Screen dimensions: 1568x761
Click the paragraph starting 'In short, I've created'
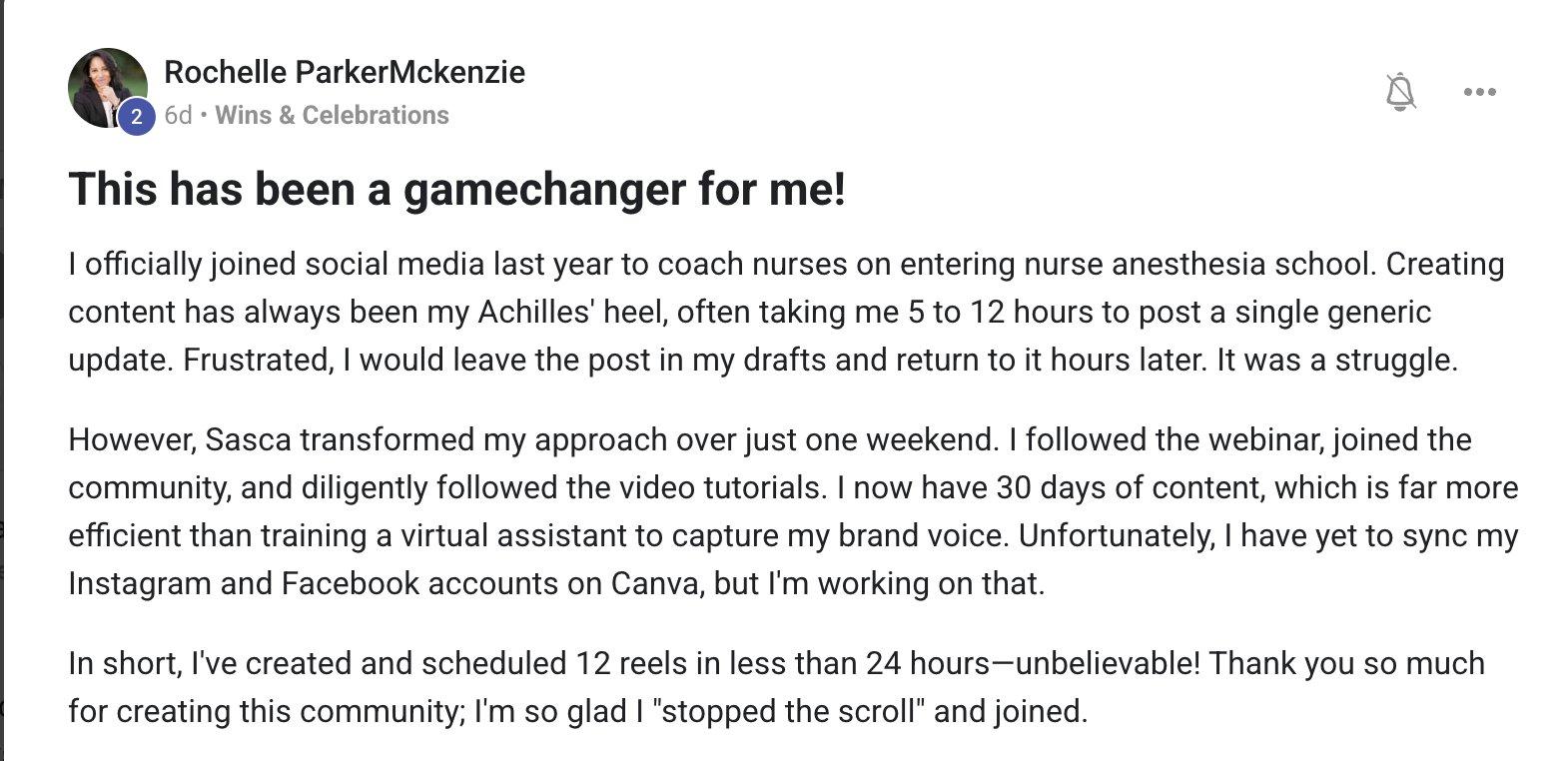tap(776, 687)
